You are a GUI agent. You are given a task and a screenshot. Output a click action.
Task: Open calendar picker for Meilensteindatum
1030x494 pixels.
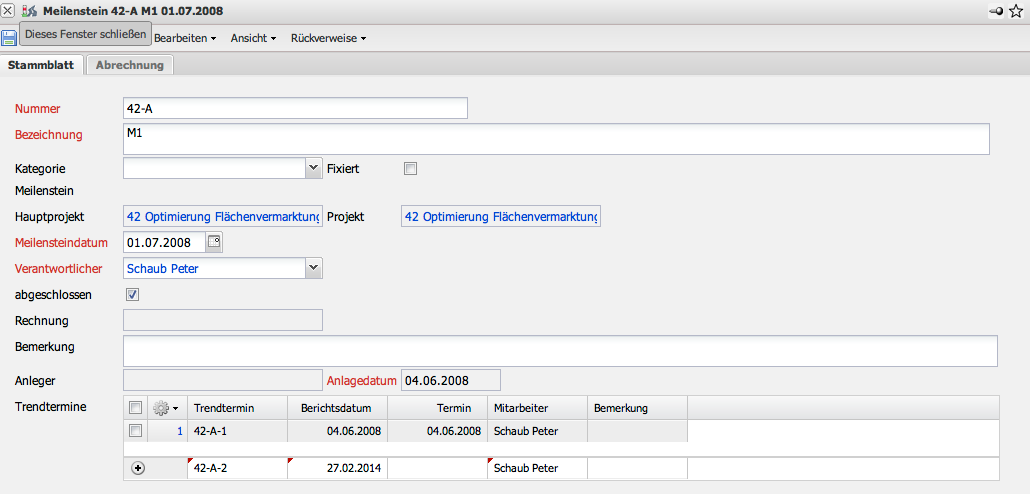pyautogui.click(x=214, y=241)
